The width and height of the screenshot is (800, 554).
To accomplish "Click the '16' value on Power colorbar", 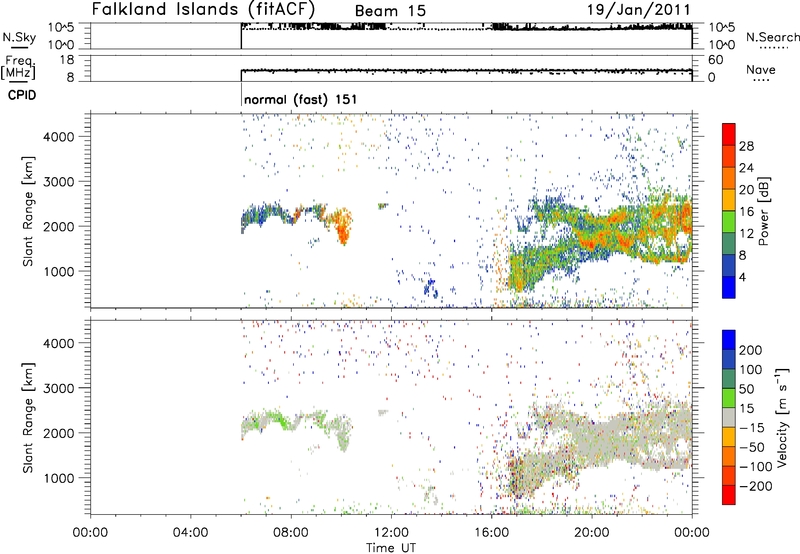I will (x=746, y=212).
